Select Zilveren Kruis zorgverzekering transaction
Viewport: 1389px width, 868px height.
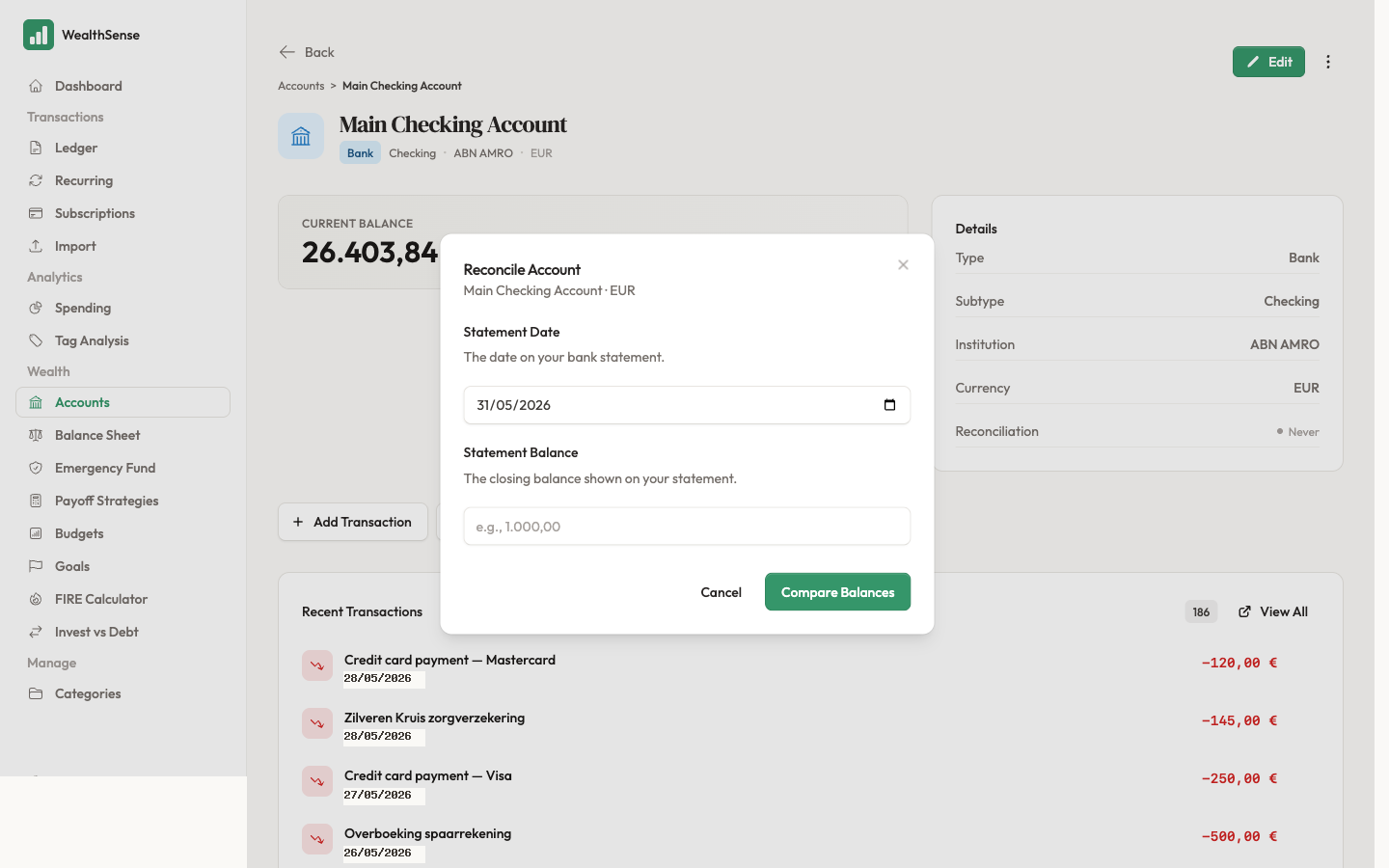tap(810, 724)
